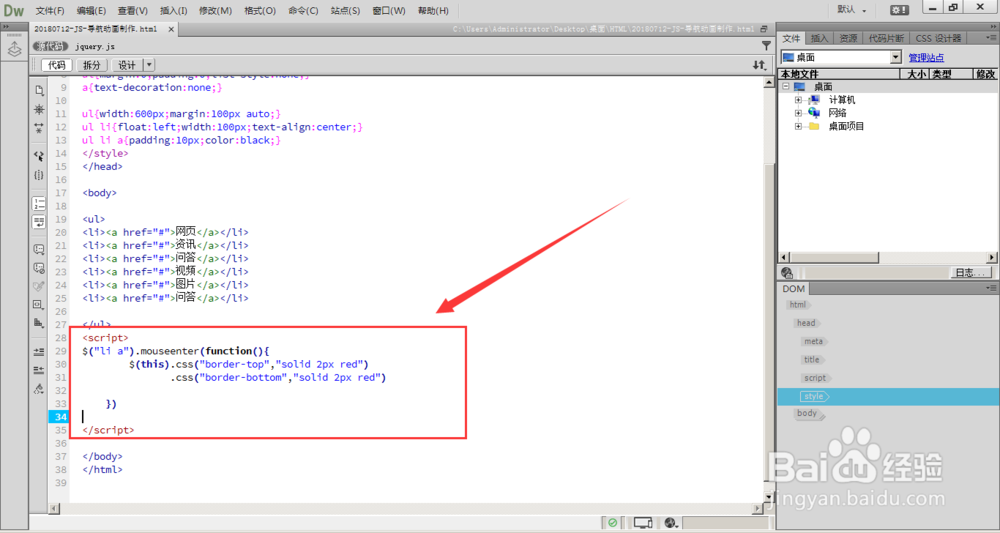Collapse the 桌面 root tree node
This screenshot has height=533, width=1000.
click(786, 87)
